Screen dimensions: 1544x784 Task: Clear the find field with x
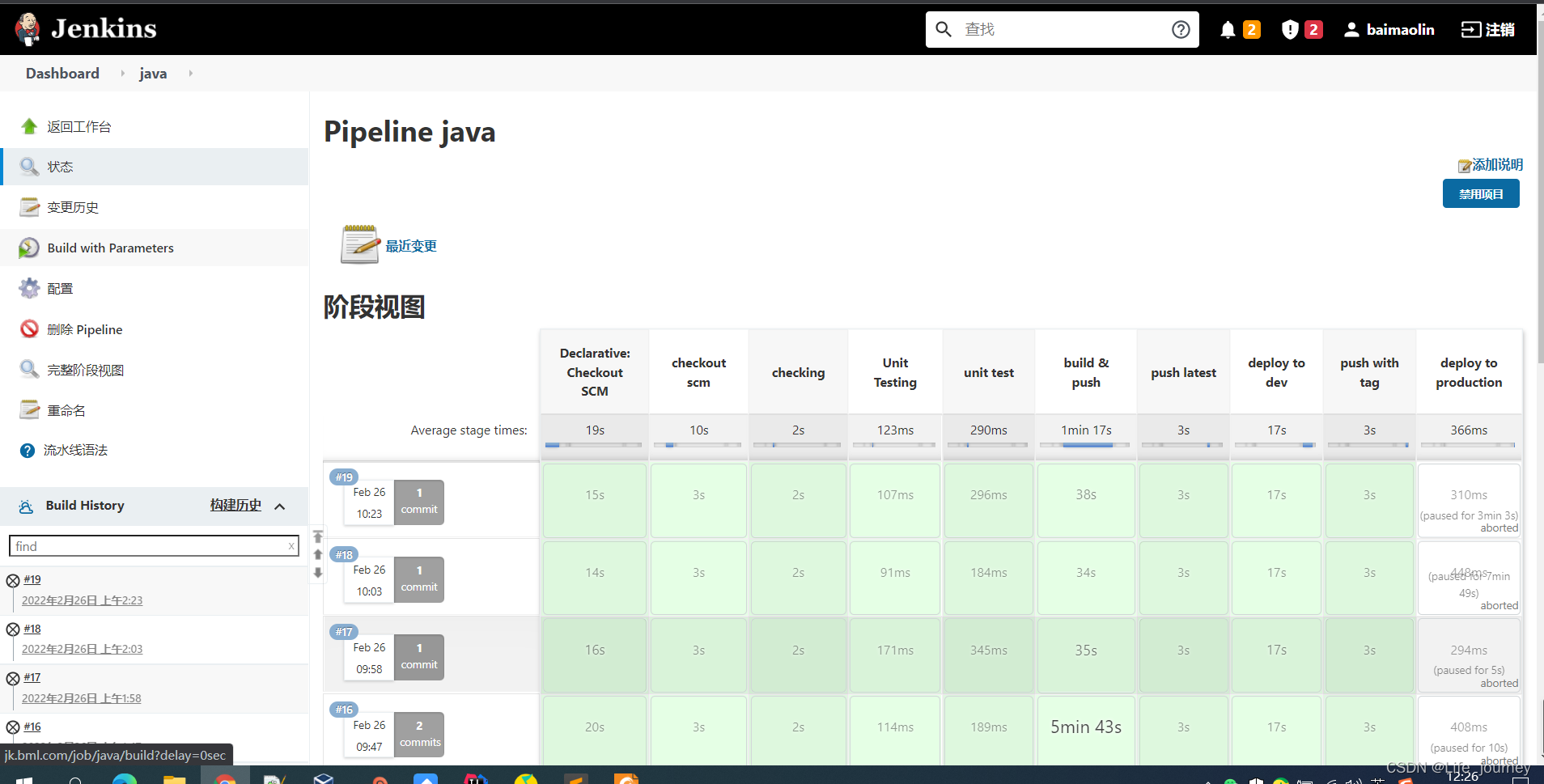(x=291, y=546)
